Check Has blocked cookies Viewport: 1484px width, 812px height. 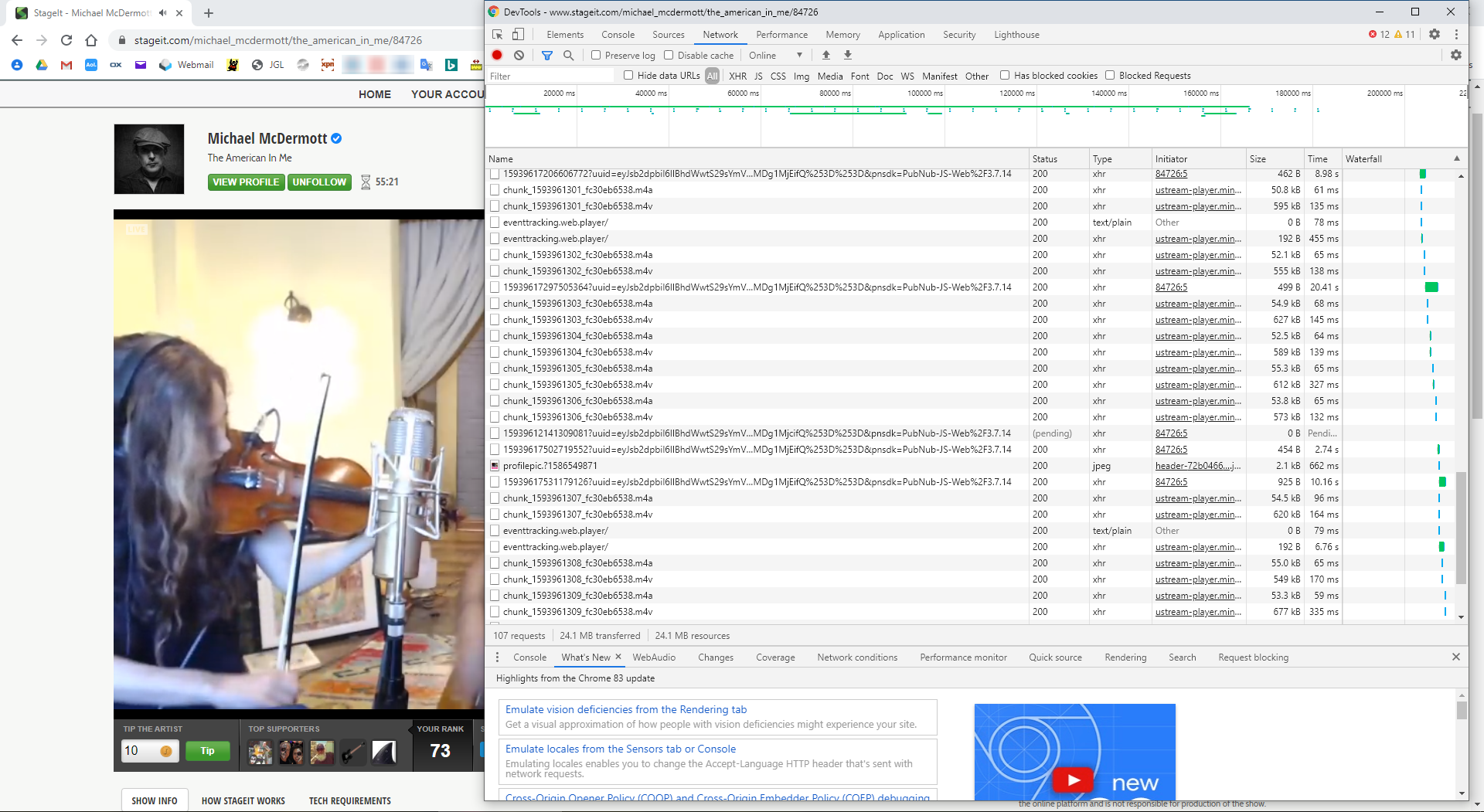[1005, 75]
